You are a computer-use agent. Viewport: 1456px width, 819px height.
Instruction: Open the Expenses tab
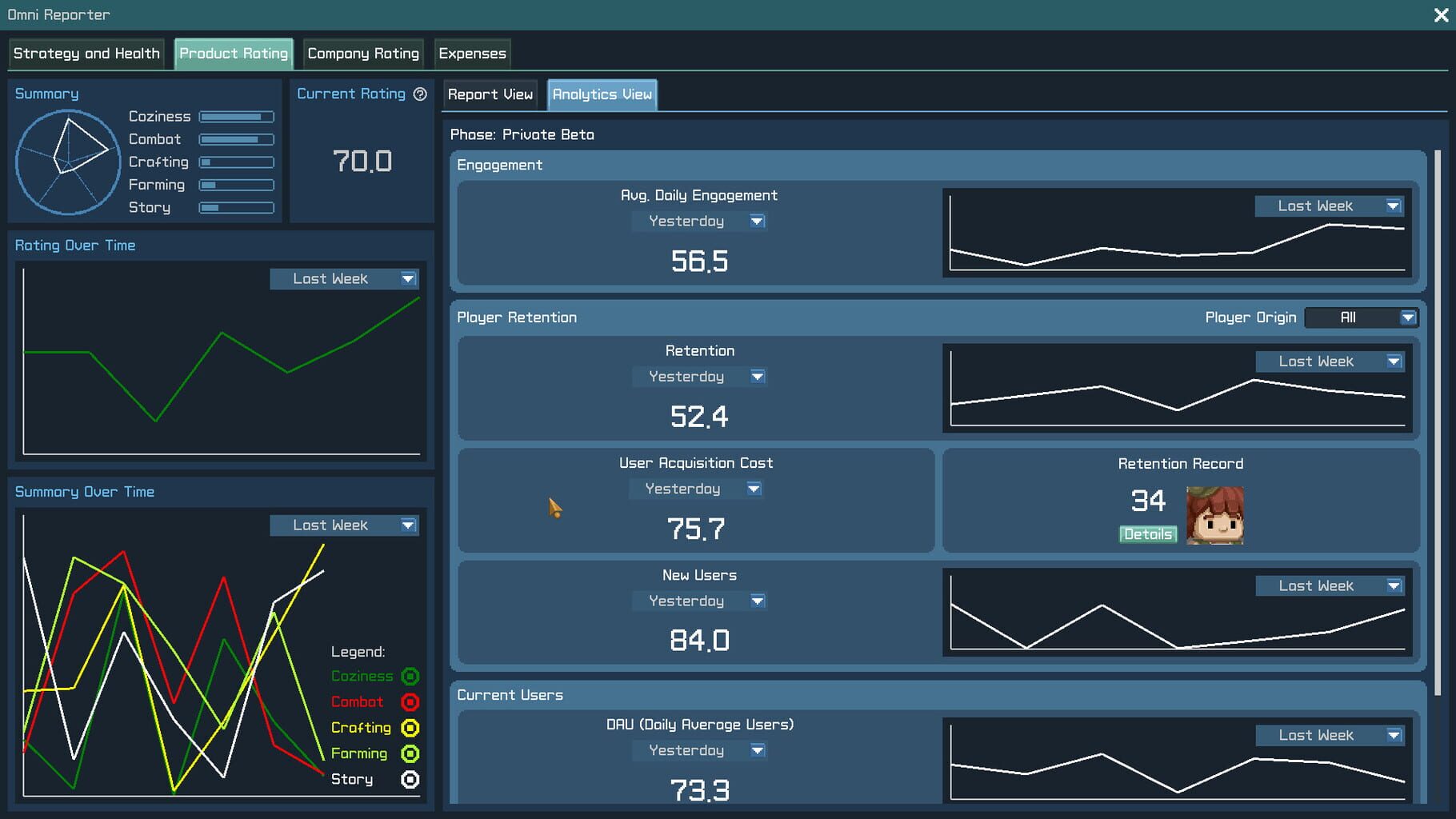472,53
